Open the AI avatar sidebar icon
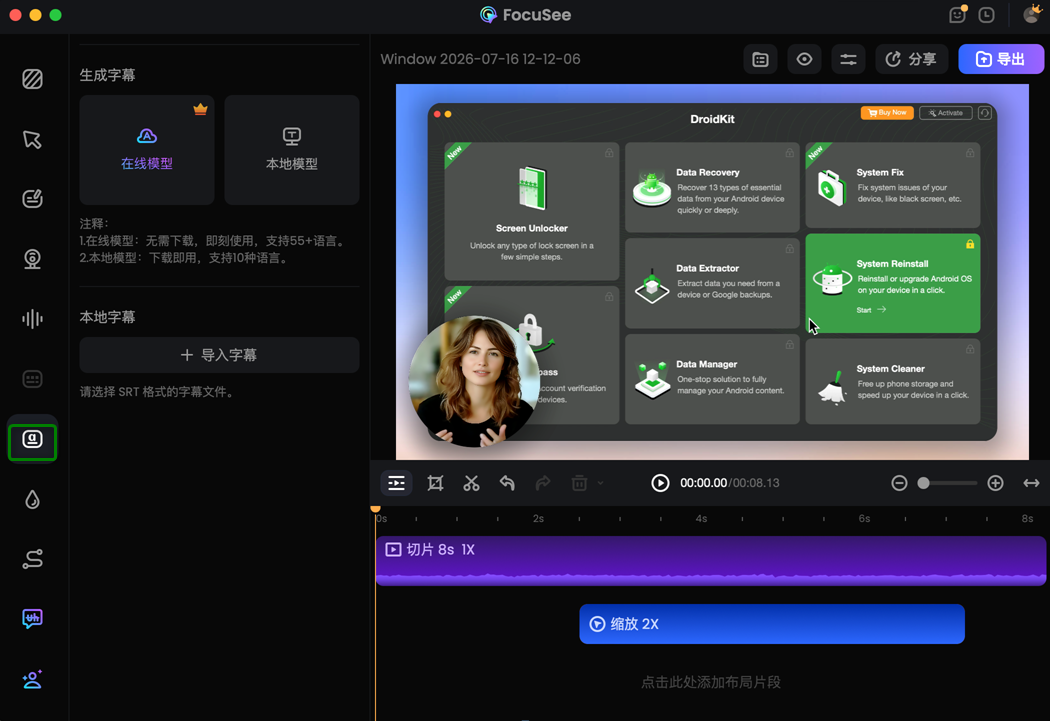The height and width of the screenshot is (721, 1050). [32, 679]
